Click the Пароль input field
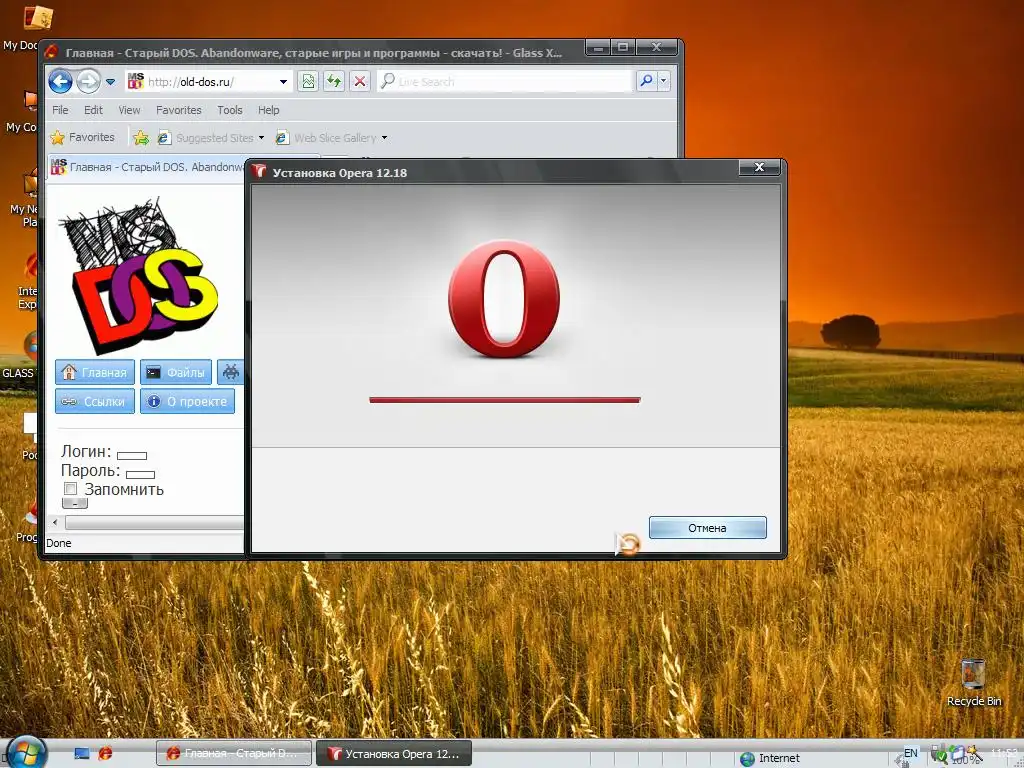The width and height of the screenshot is (1024, 768). click(x=140, y=475)
